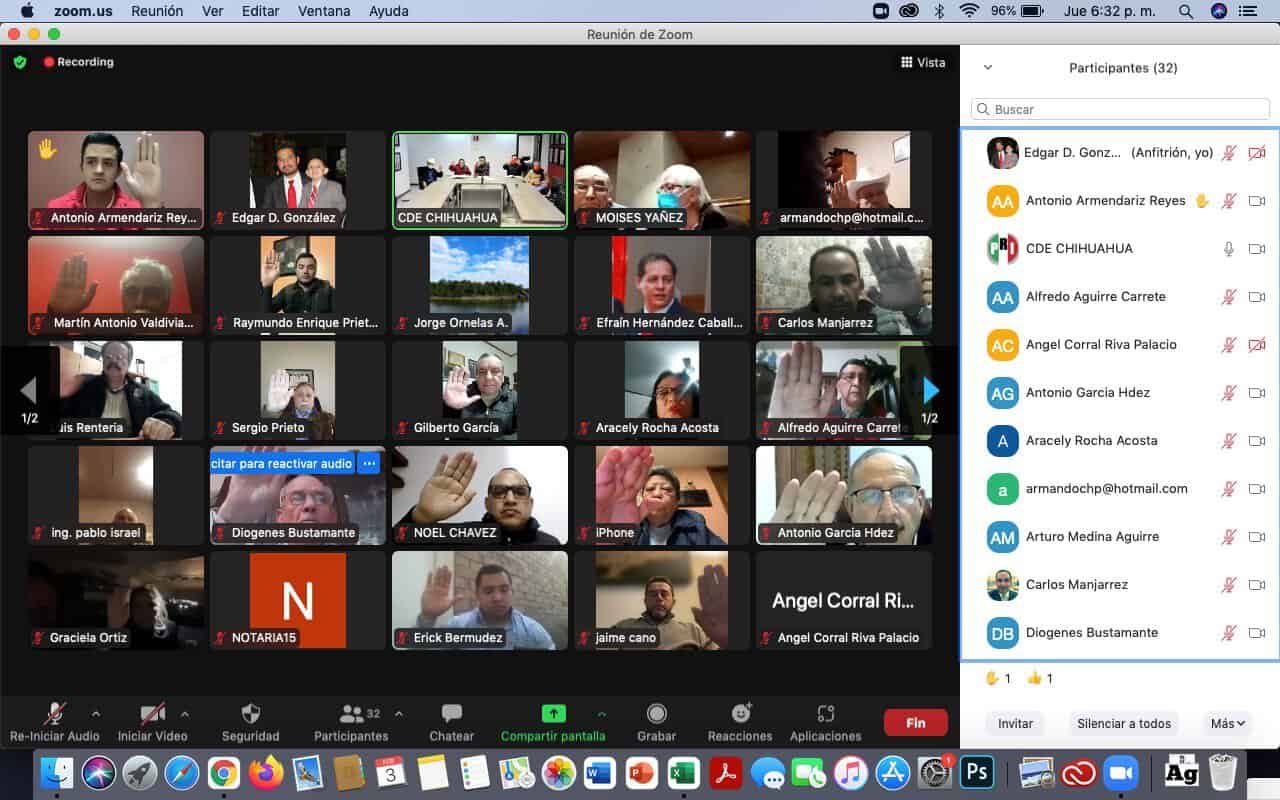
Task: Toggle Re-Iniciar Audio microphone
Action: 54,714
